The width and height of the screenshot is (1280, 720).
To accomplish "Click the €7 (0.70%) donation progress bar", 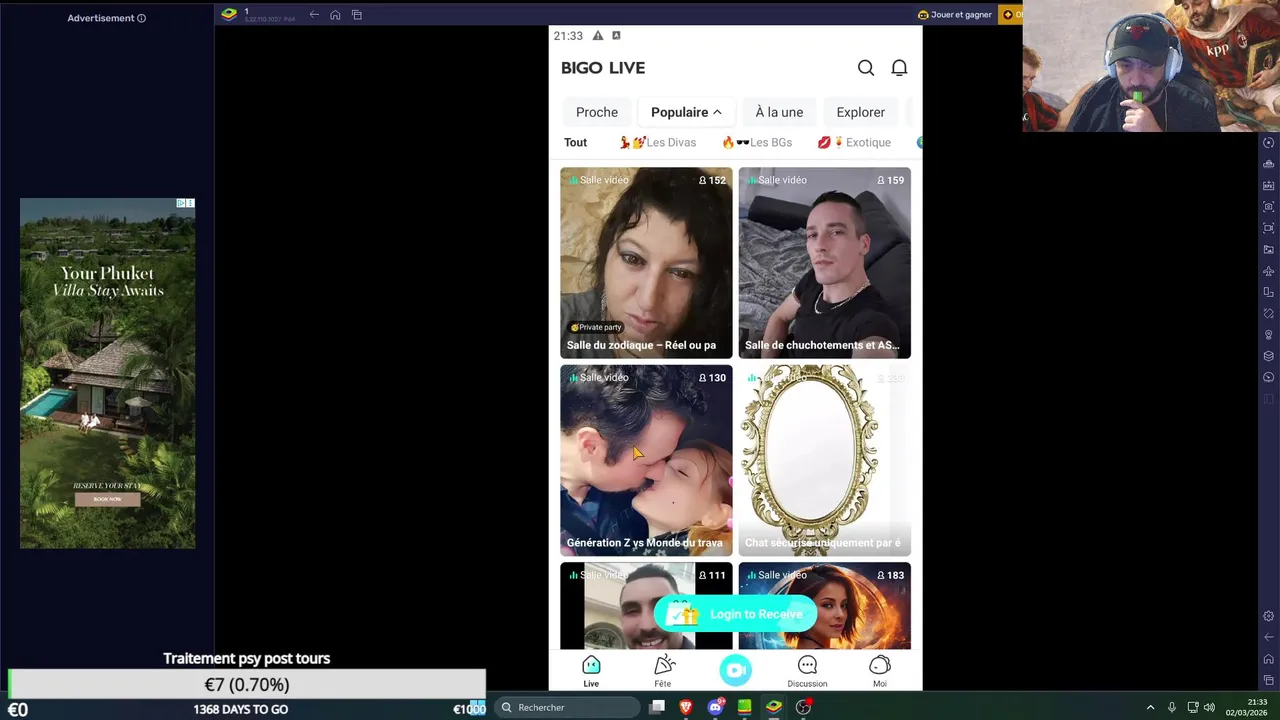I will (247, 684).
